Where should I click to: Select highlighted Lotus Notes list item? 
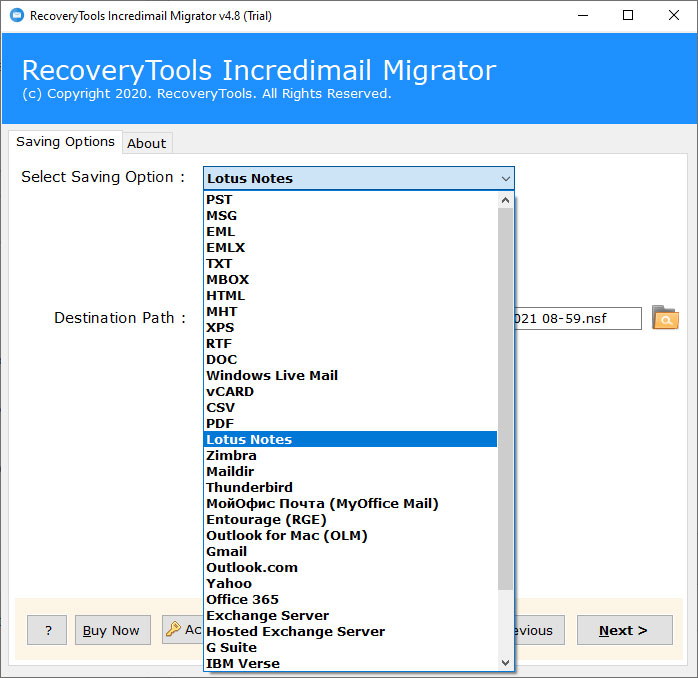350,439
